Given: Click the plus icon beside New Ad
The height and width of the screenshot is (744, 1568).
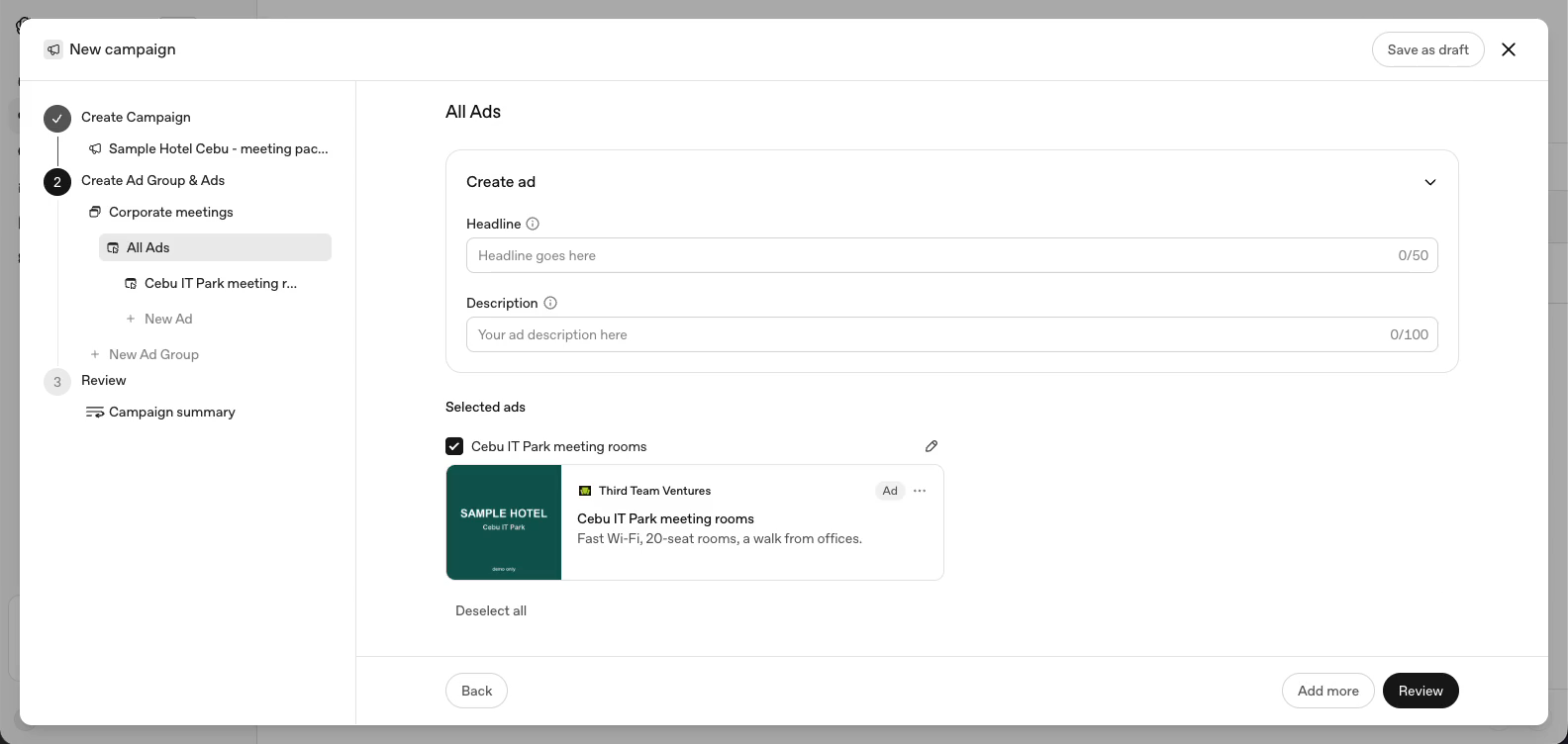Looking at the screenshot, I should pos(131,319).
